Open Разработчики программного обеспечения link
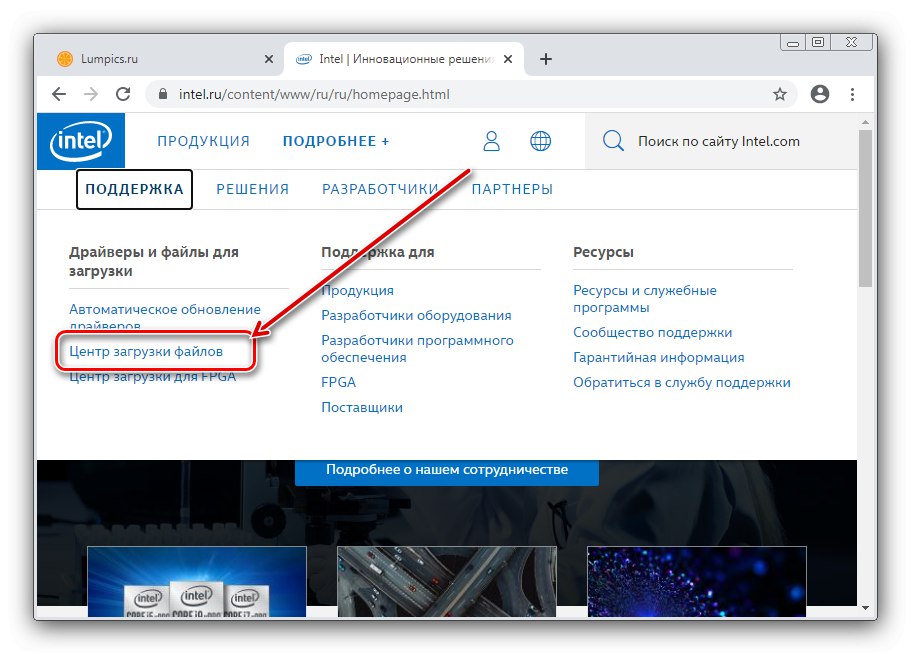Viewport: 911px width, 654px height. click(417, 348)
